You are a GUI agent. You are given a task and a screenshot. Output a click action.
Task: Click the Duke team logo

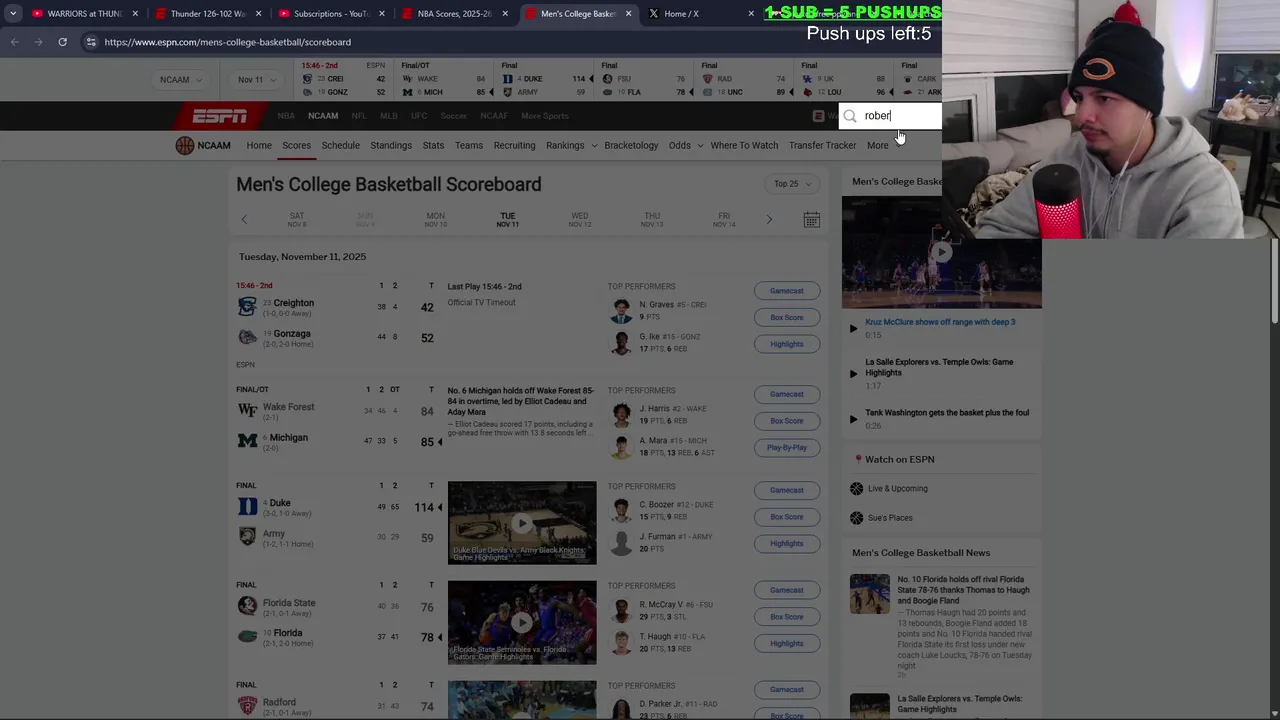[247, 507]
